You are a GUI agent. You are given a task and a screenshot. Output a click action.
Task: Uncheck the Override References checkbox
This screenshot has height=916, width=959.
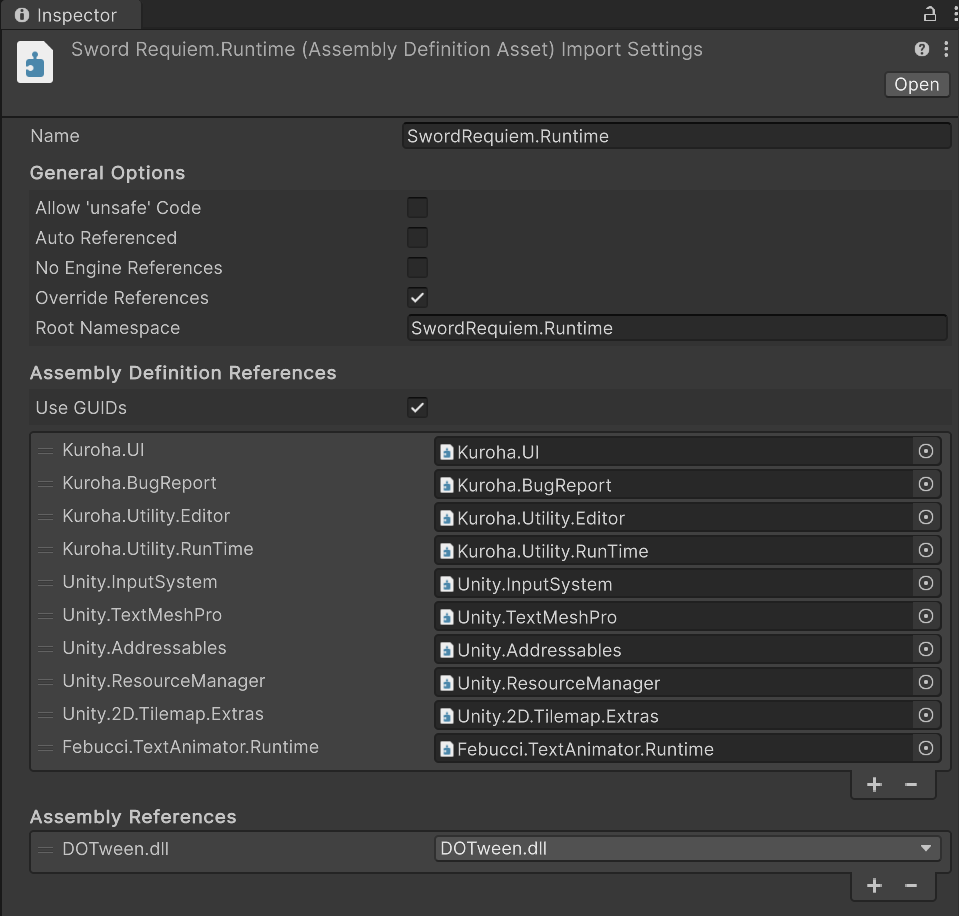(417, 298)
